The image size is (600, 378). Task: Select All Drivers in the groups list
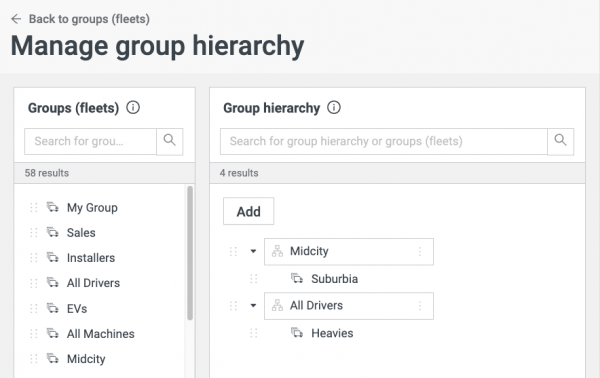(x=93, y=283)
